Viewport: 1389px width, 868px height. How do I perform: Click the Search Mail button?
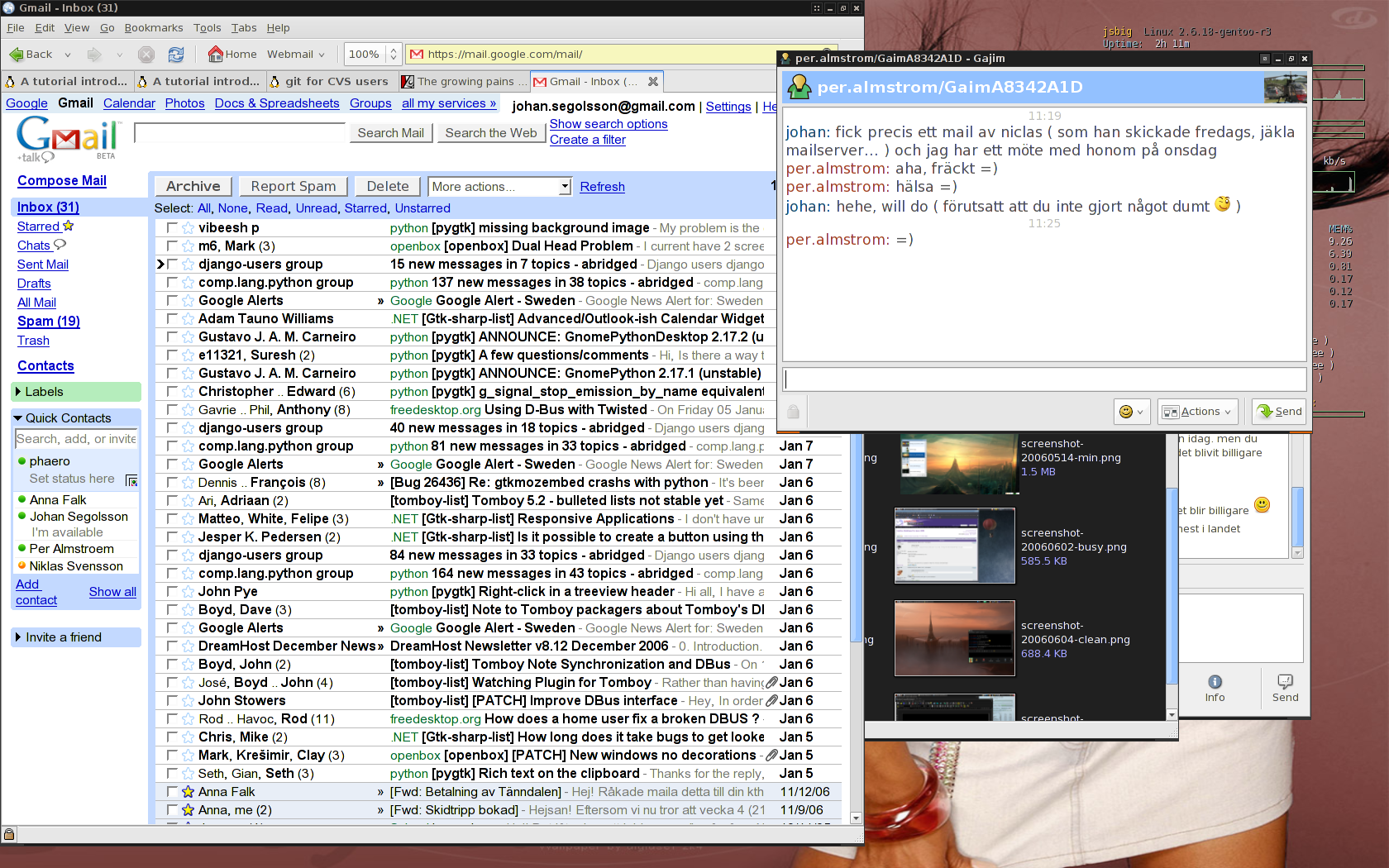[390, 133]
